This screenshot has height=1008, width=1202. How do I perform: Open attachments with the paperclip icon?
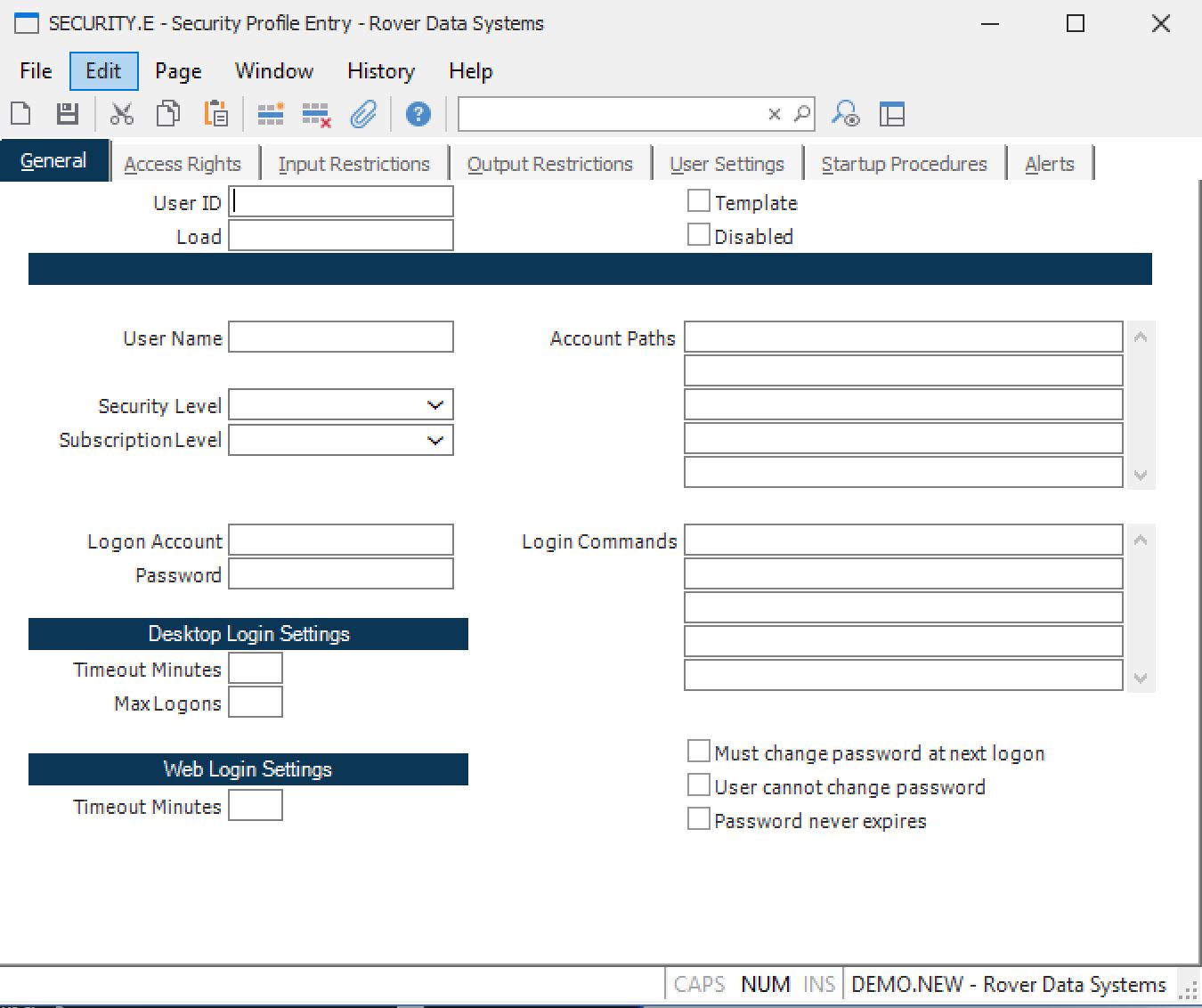[363, 114]
